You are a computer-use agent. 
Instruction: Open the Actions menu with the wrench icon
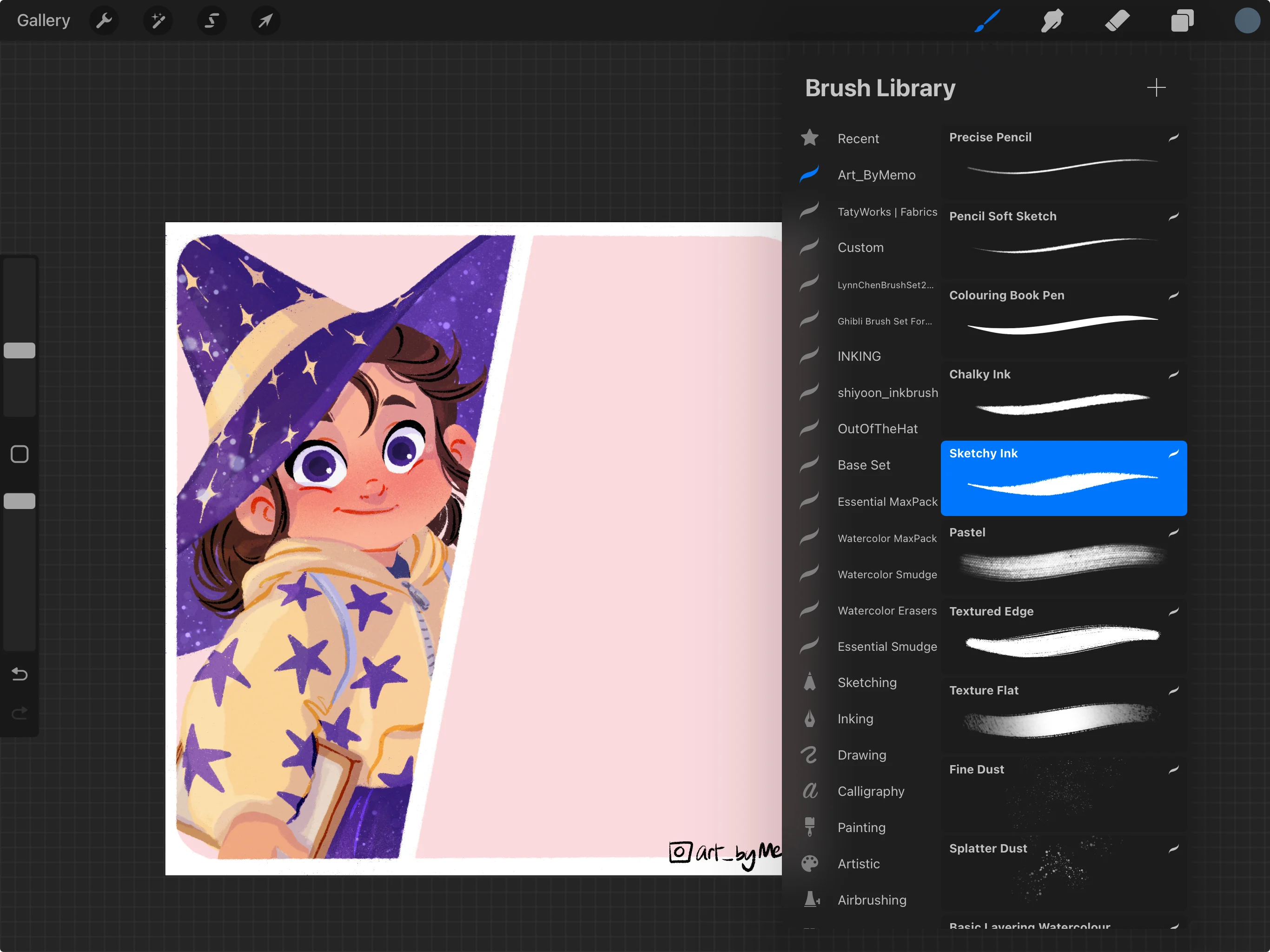tap(105, 20)
